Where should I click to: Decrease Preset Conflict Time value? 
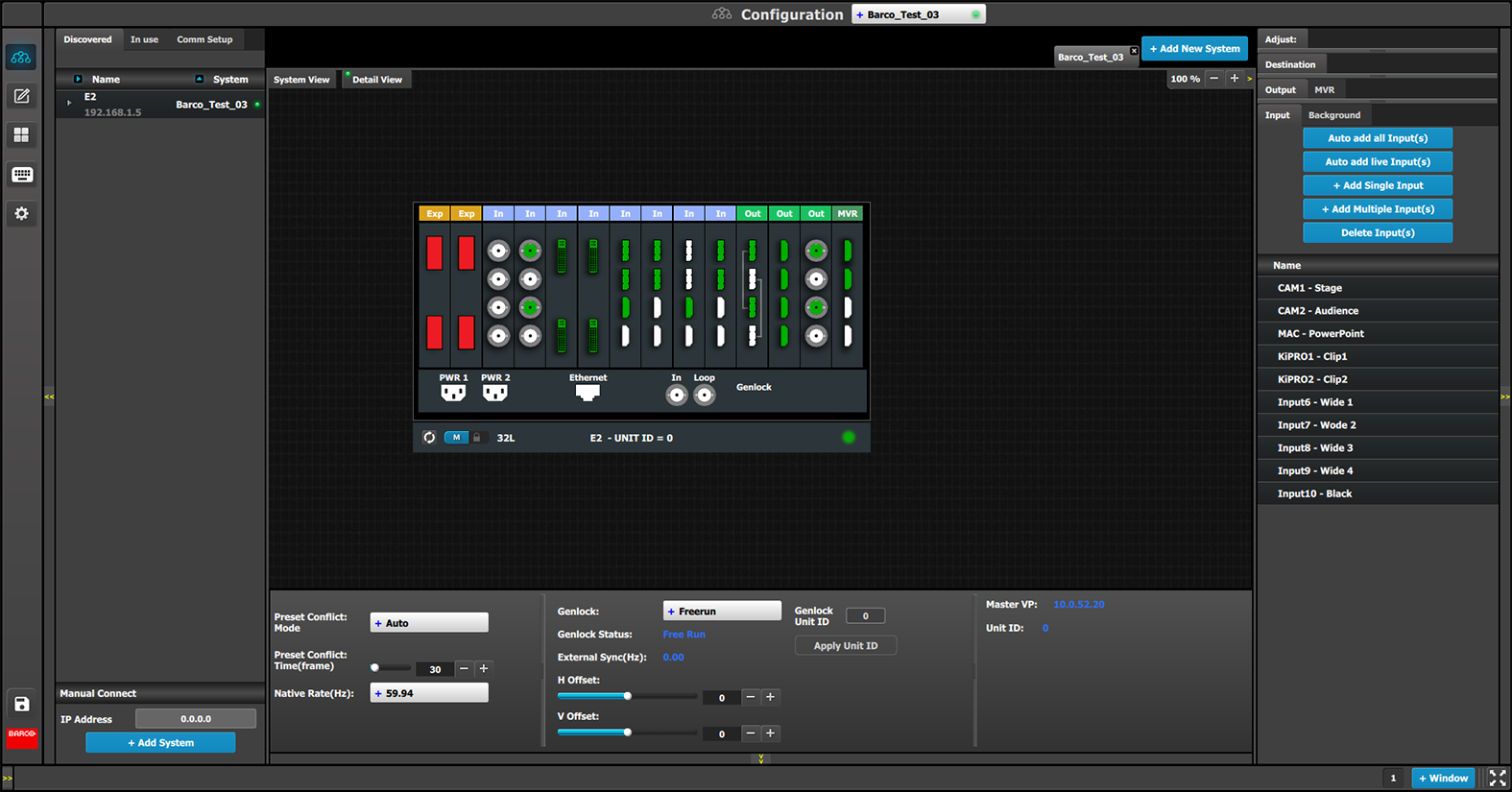pyautogui.click(x=464, y=668)
